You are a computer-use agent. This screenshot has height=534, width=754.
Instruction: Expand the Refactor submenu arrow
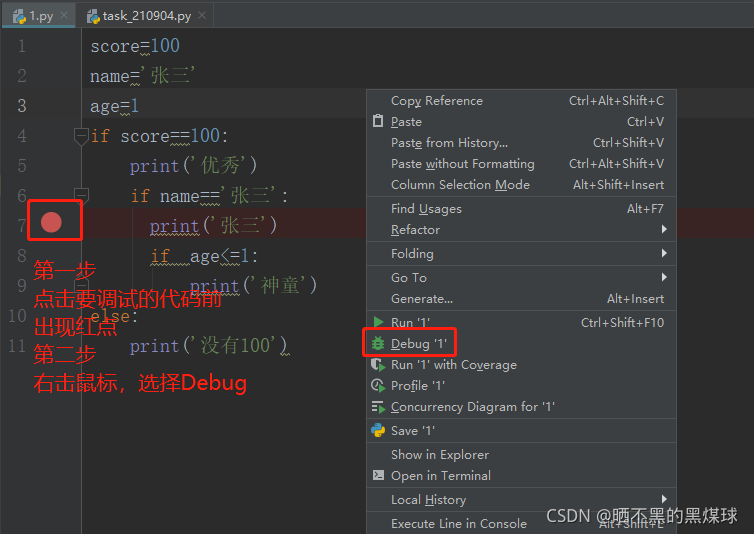[x=664, y=229]
